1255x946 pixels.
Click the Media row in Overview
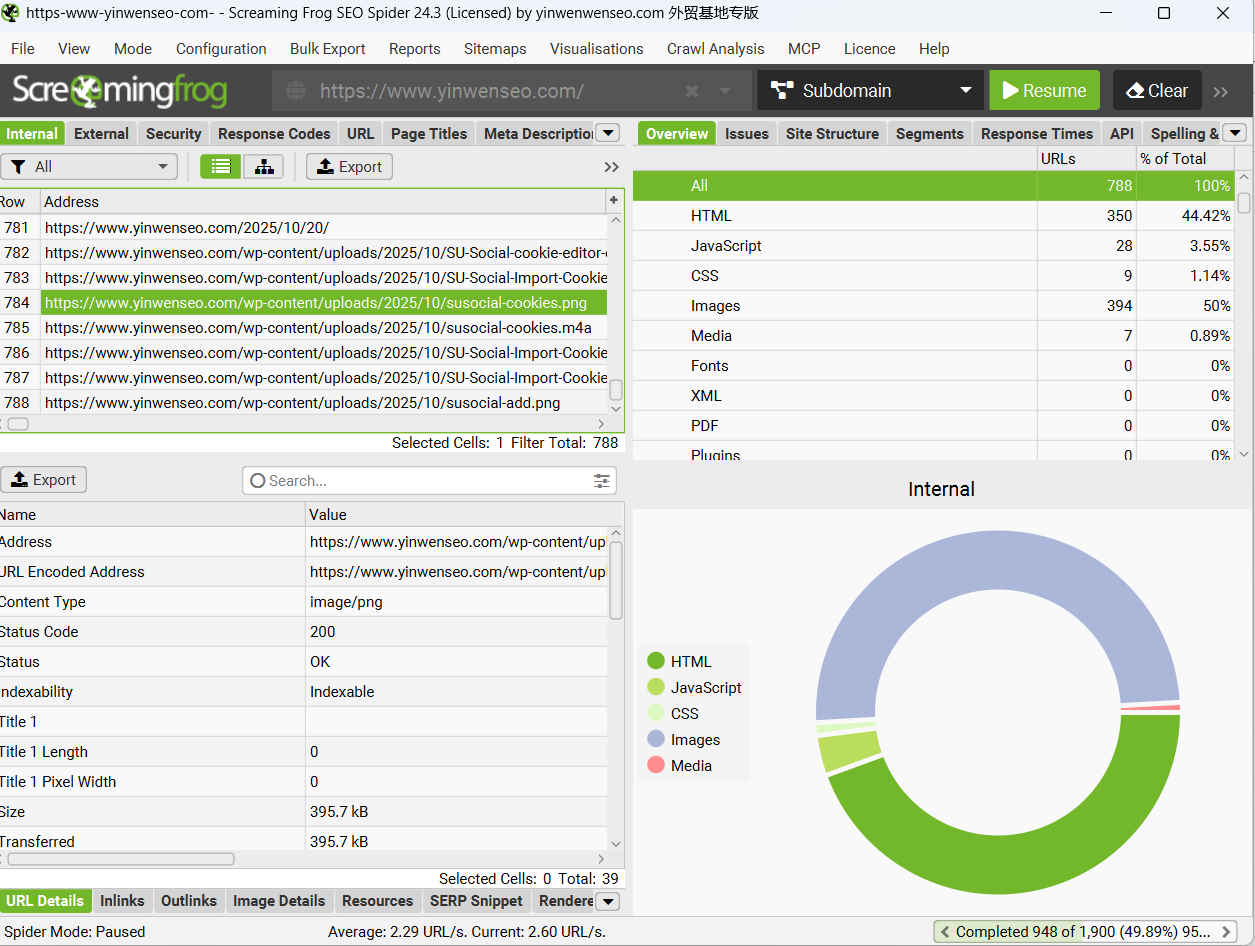[x=934, y=336]
